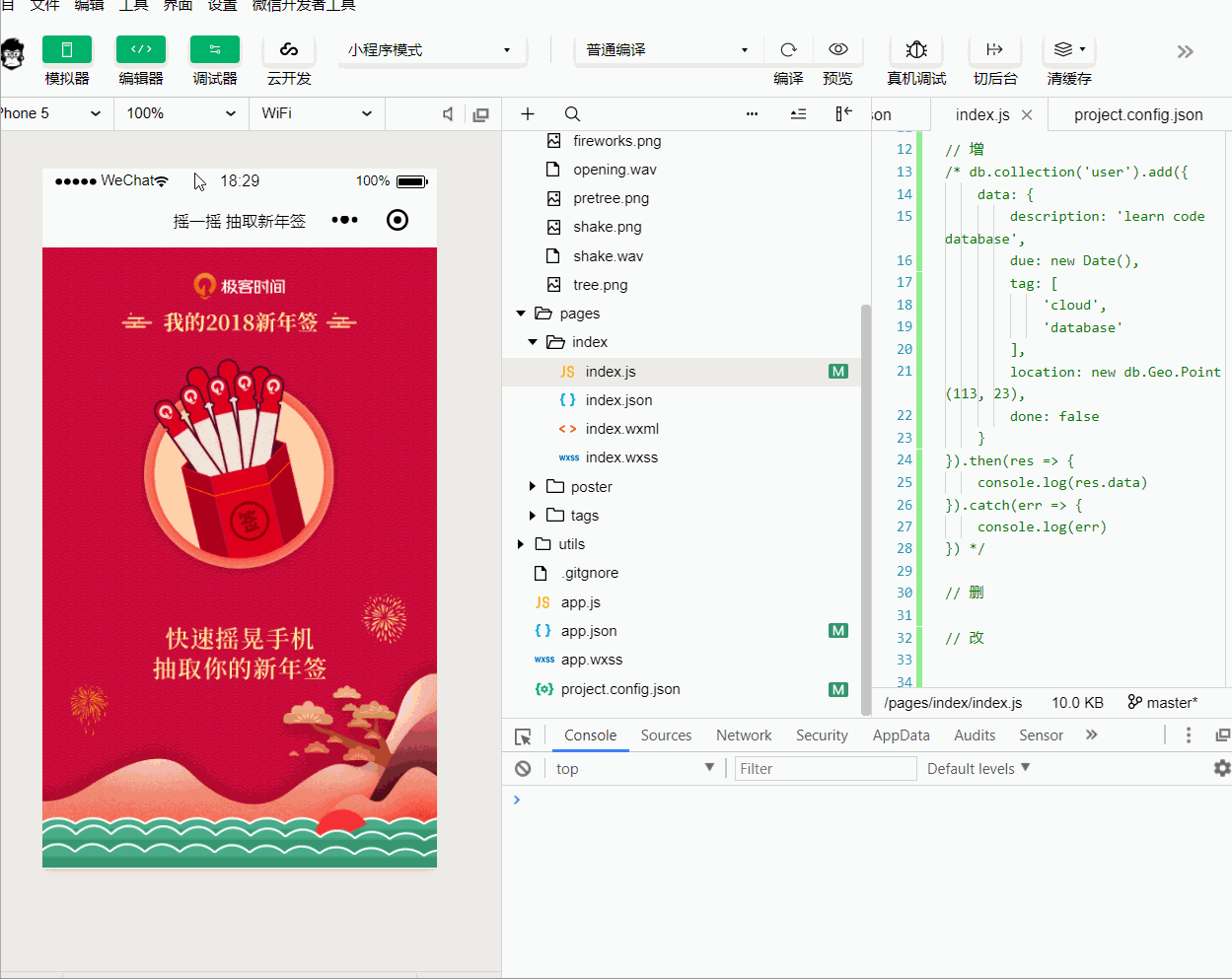The image size is (1232, 979).
Task: Click the console Filter input field
Action: click(x=826, y=769)
